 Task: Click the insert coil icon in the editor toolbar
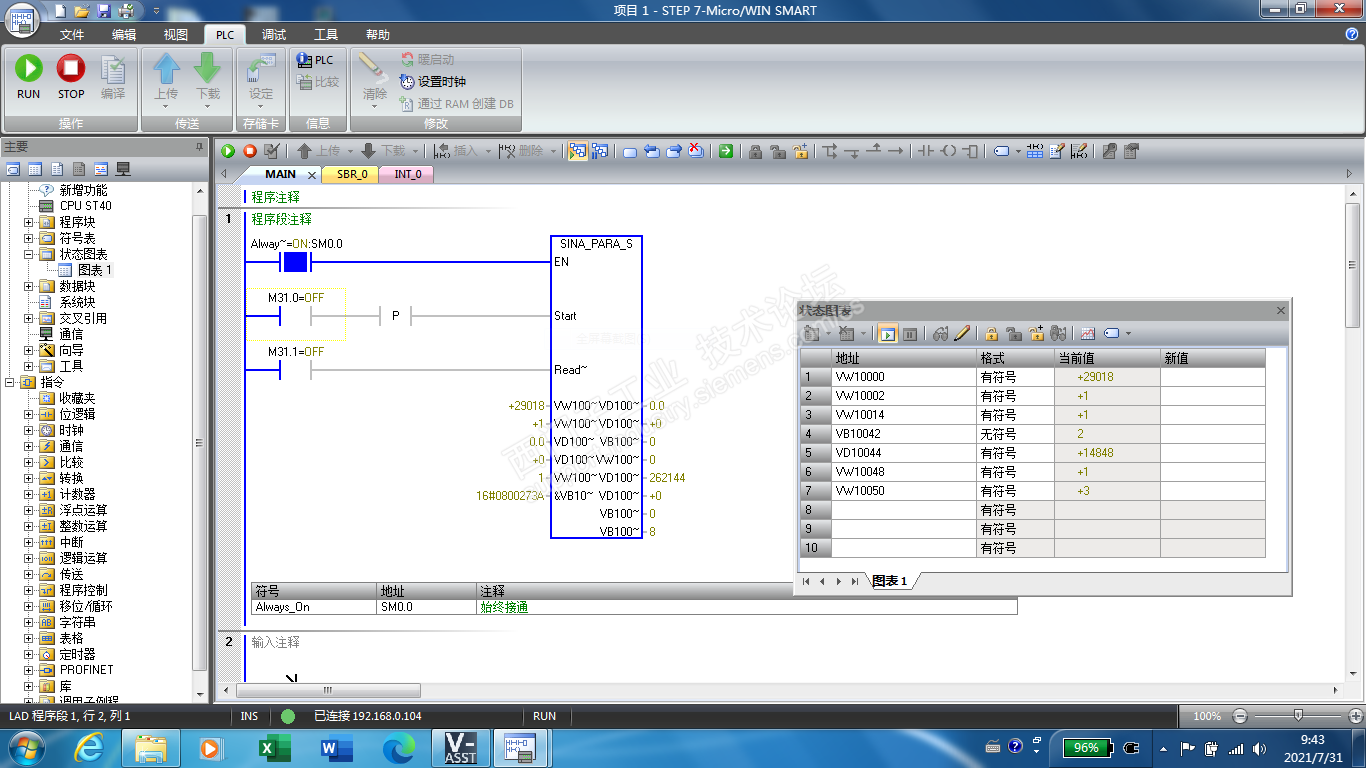949,151
